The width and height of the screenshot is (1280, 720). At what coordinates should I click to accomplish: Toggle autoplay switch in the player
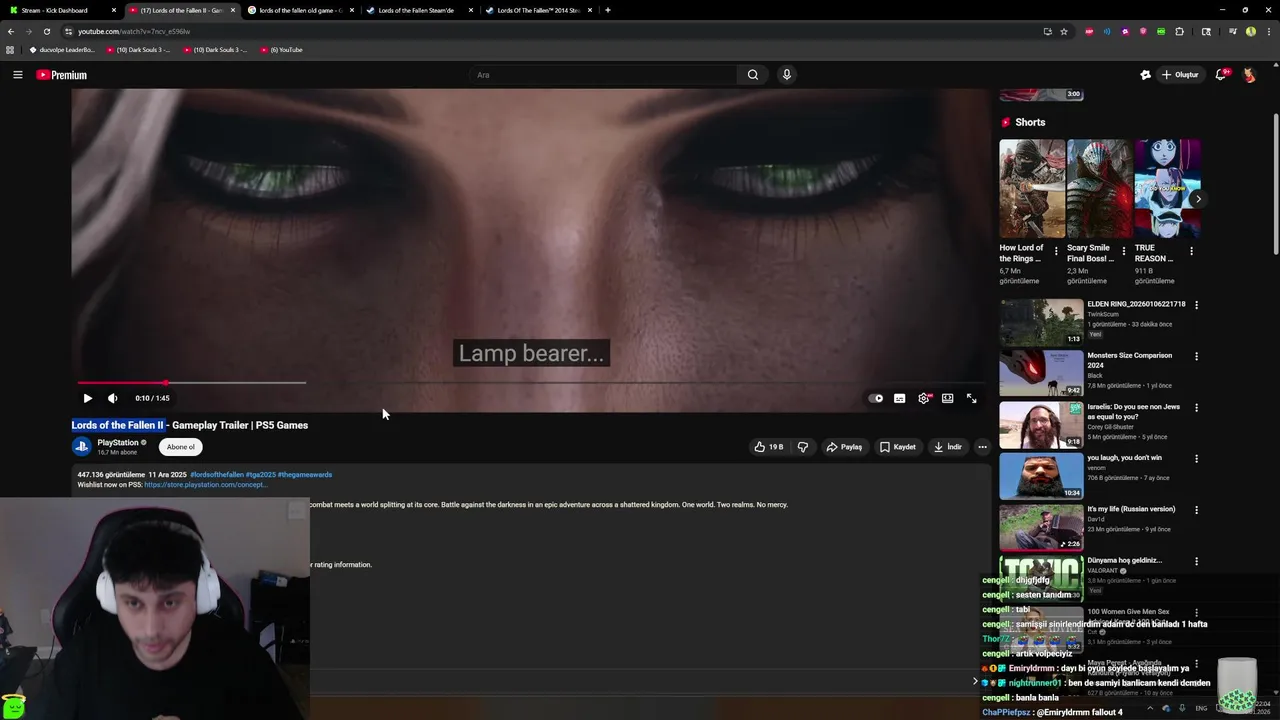[x=876, y=398]
